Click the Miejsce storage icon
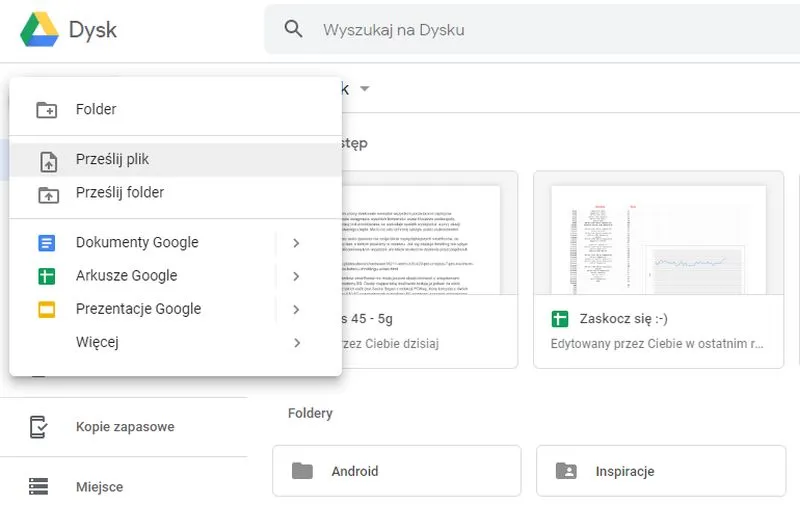 (x=38, y=487)
